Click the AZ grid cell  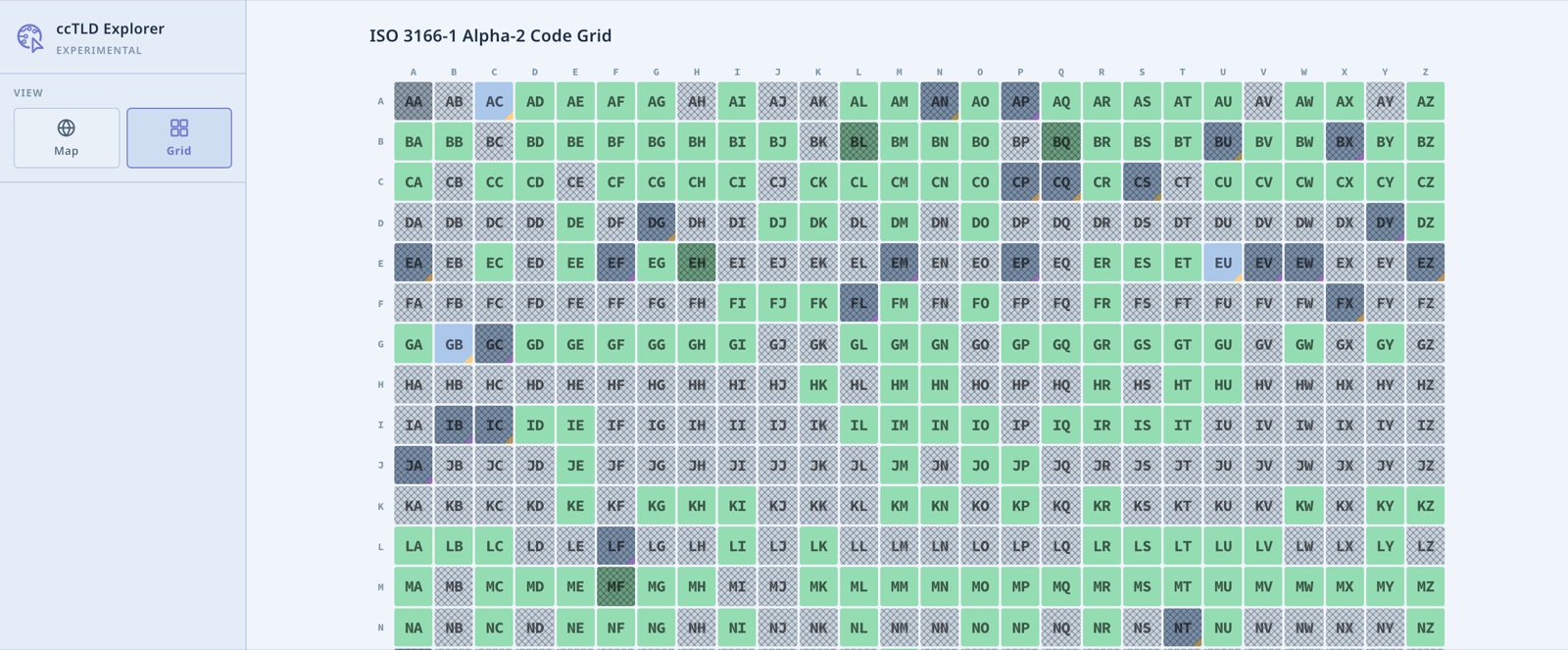tap(1425, 101)
